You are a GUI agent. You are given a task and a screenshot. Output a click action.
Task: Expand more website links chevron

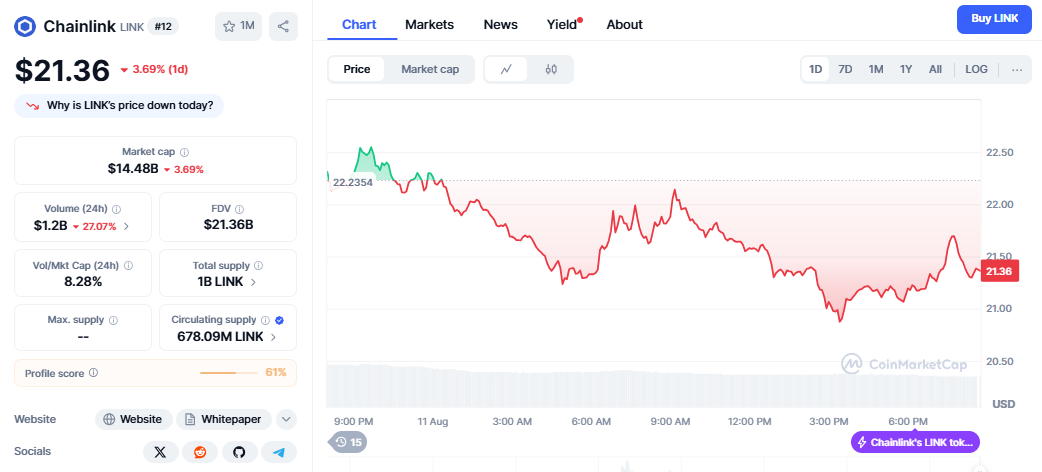pos(286,419)
